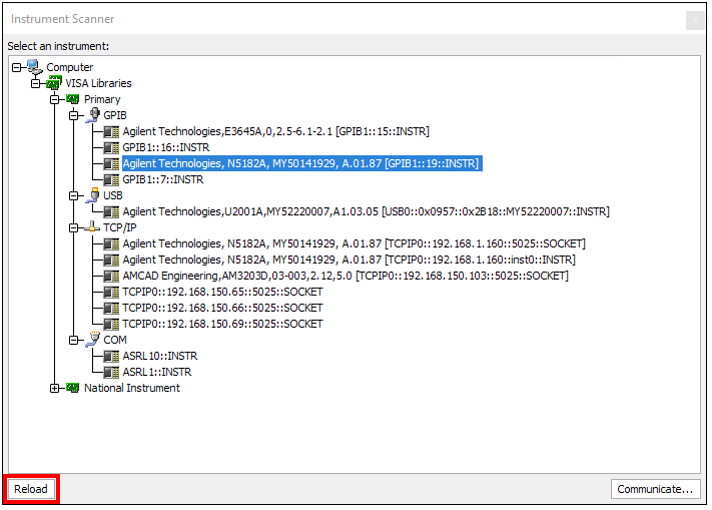Close the Instrument Scanner window

pyautogui.click(x=695, y=20)
